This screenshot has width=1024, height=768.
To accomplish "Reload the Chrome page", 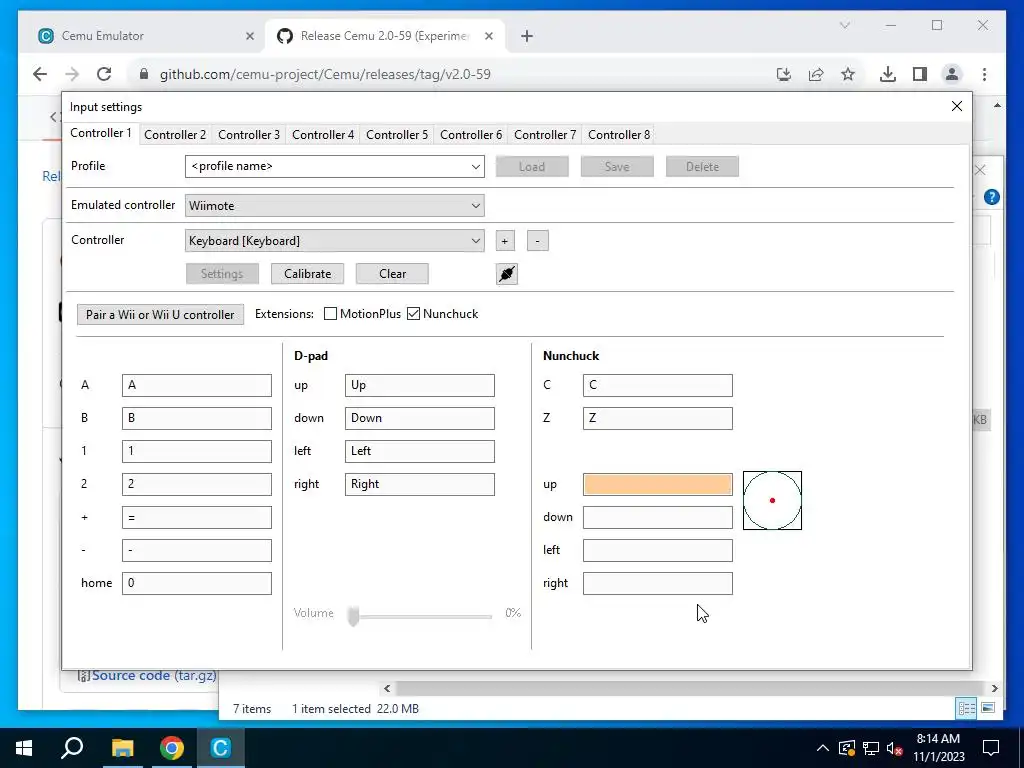I will [104, 74].
